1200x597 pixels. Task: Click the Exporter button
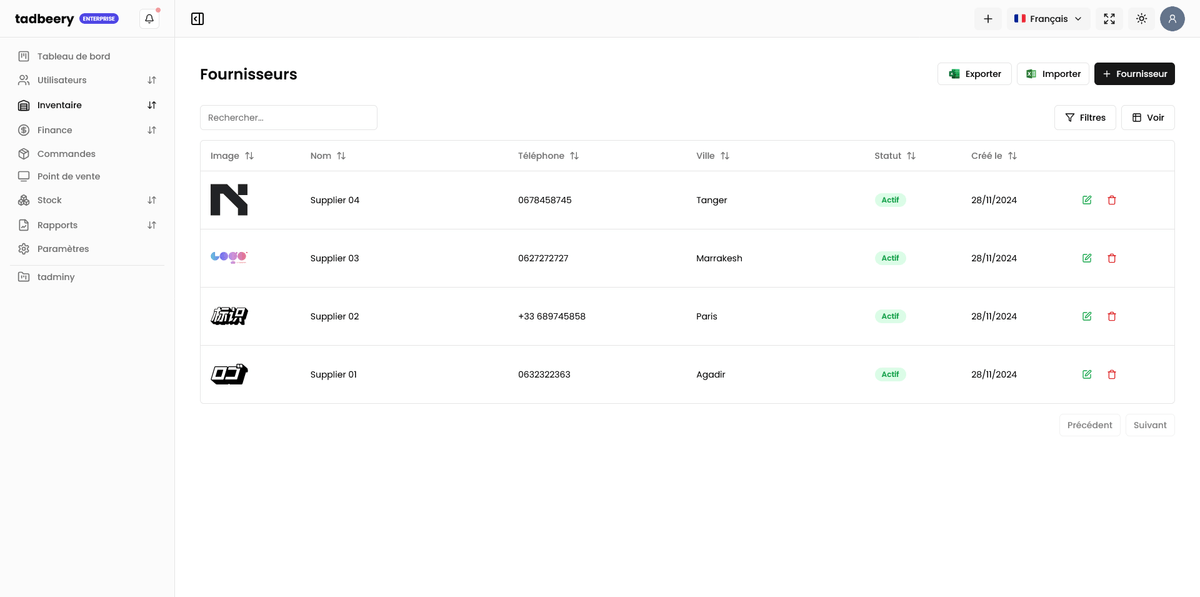coord(974,74)
